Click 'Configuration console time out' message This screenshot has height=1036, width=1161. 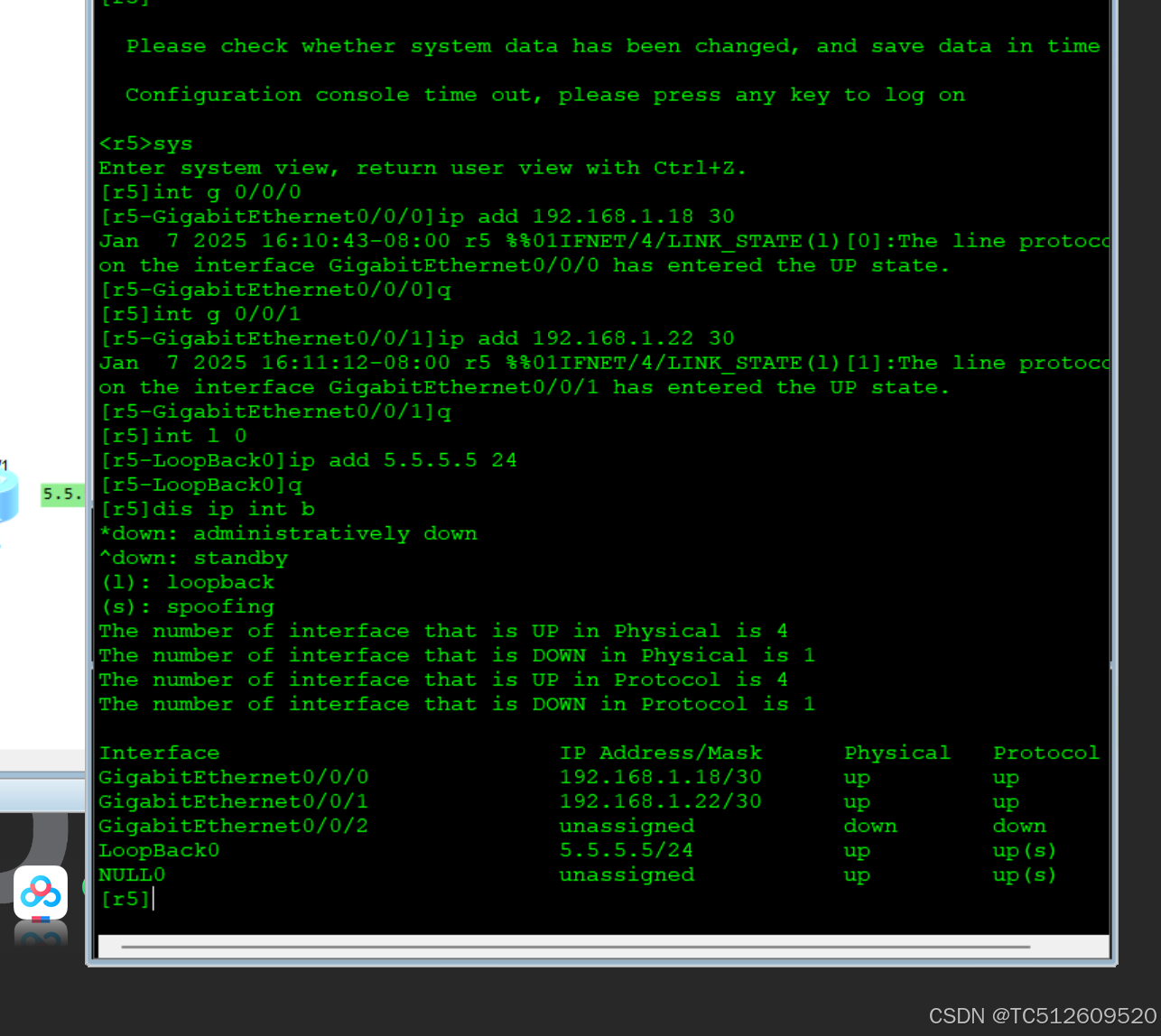545,96
